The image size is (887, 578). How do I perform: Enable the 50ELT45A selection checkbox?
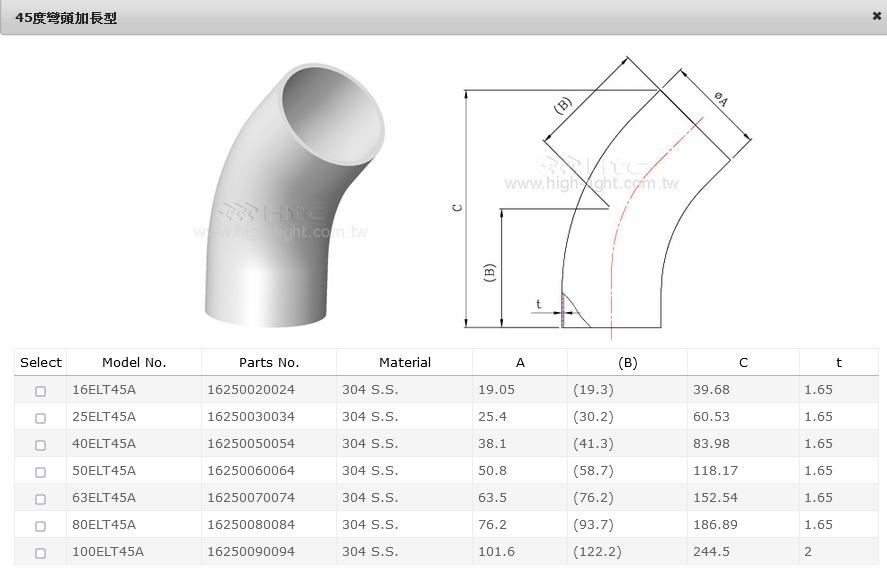(x=41, y=472)
